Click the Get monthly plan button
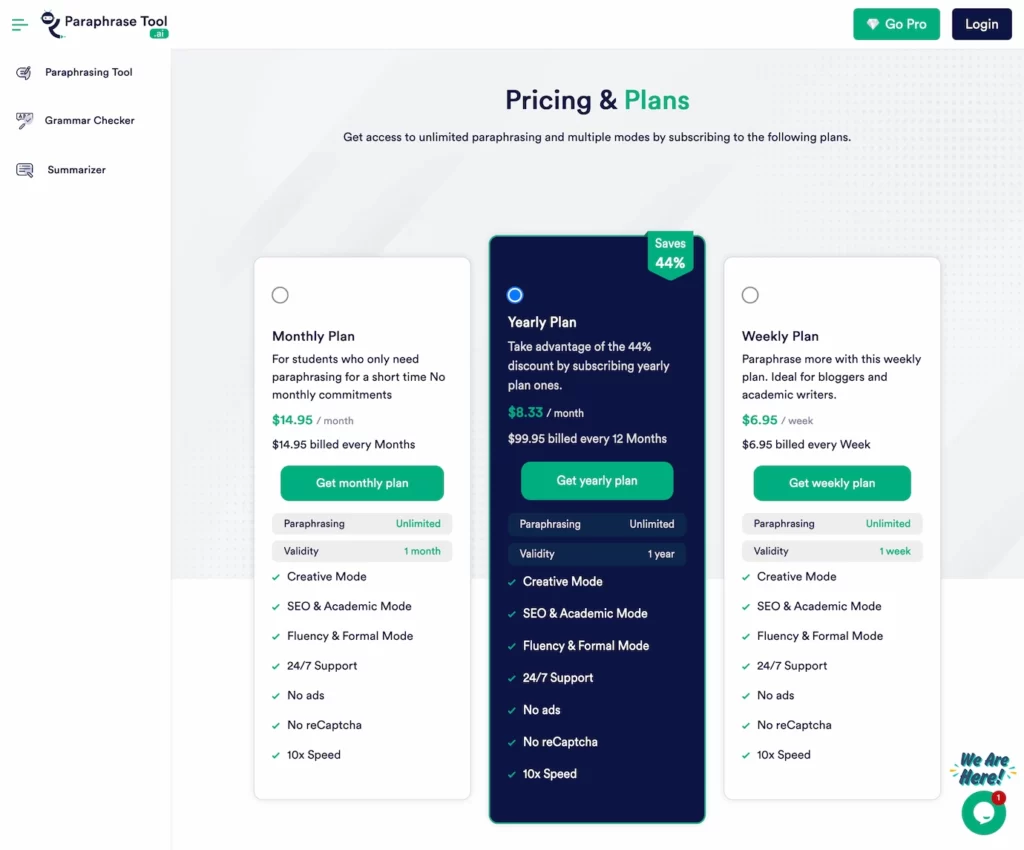Image resolution: width=1024 pixels, height=850 pixels. (x=362, y=483)
